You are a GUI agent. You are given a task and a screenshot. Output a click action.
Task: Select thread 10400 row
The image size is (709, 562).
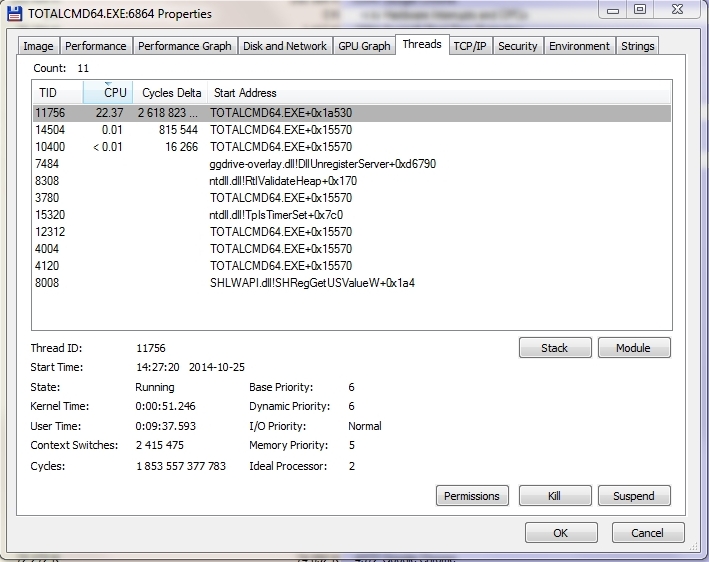coord(352,147)
